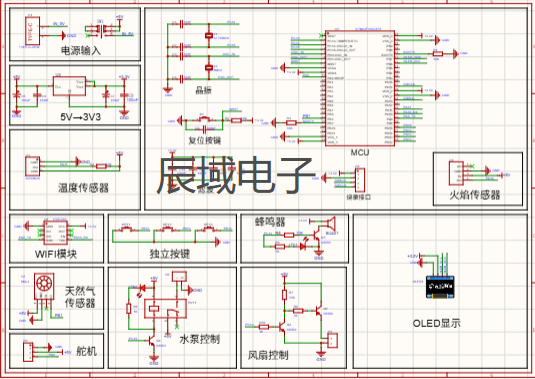
Task: Select the fan output connector symbol
Action: pos(332,341)
